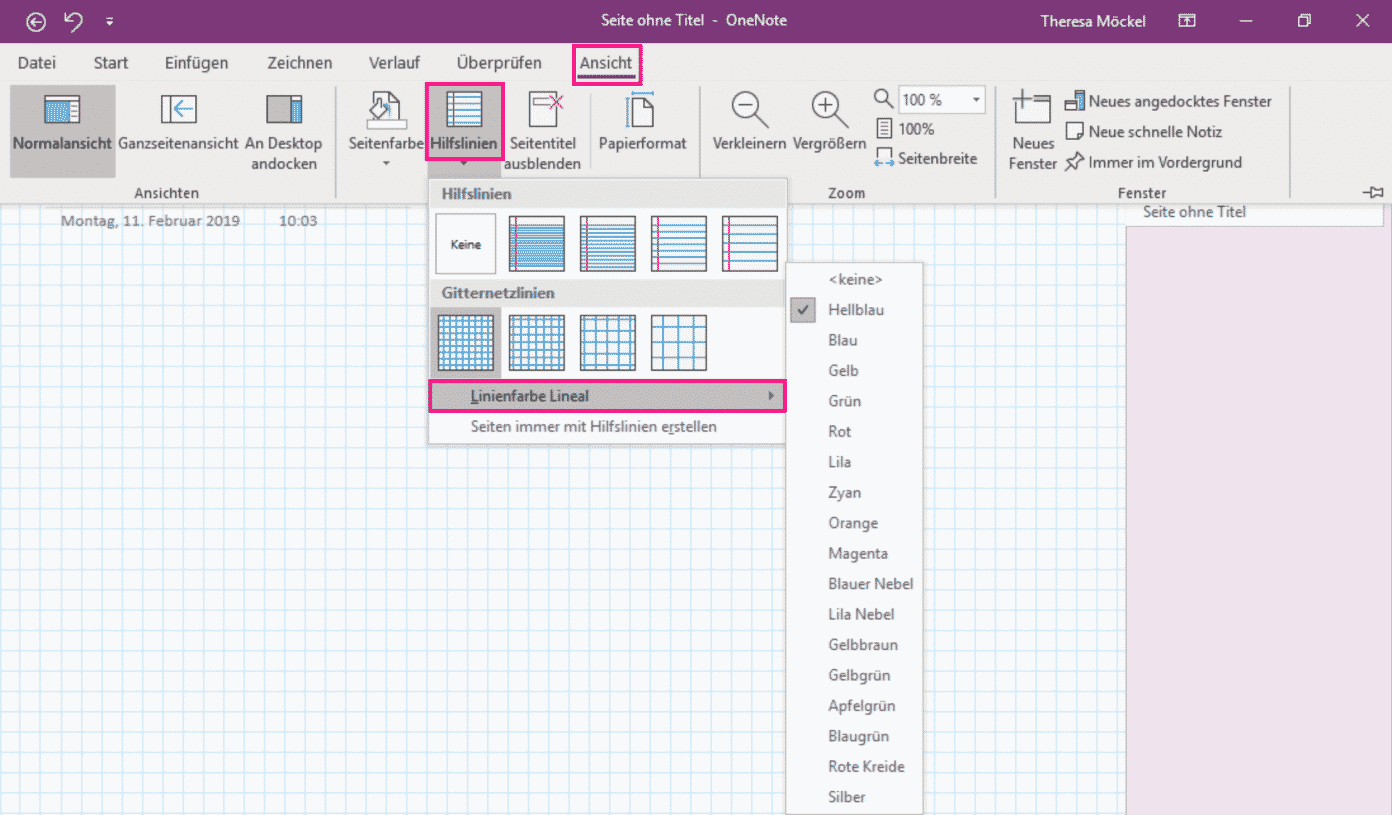
Task: Click the Verkleinern magnifier icon
Action: (x=747, y=110)
